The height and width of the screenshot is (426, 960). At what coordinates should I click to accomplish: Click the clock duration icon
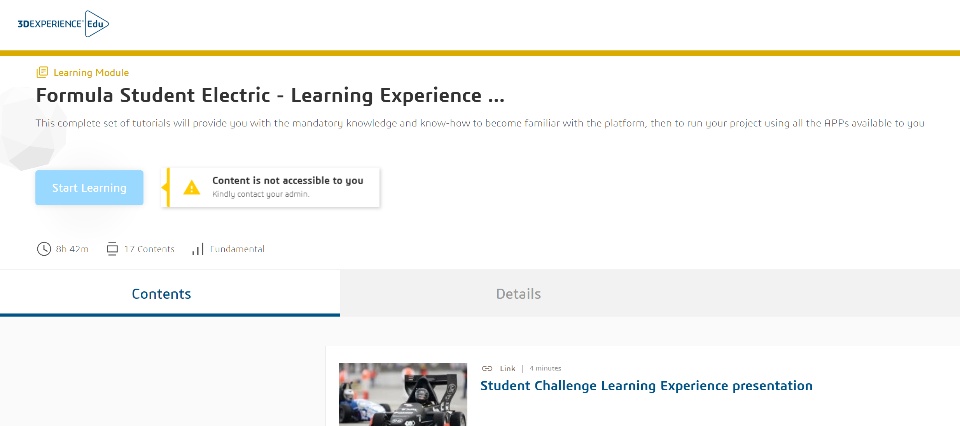point(43,249)
